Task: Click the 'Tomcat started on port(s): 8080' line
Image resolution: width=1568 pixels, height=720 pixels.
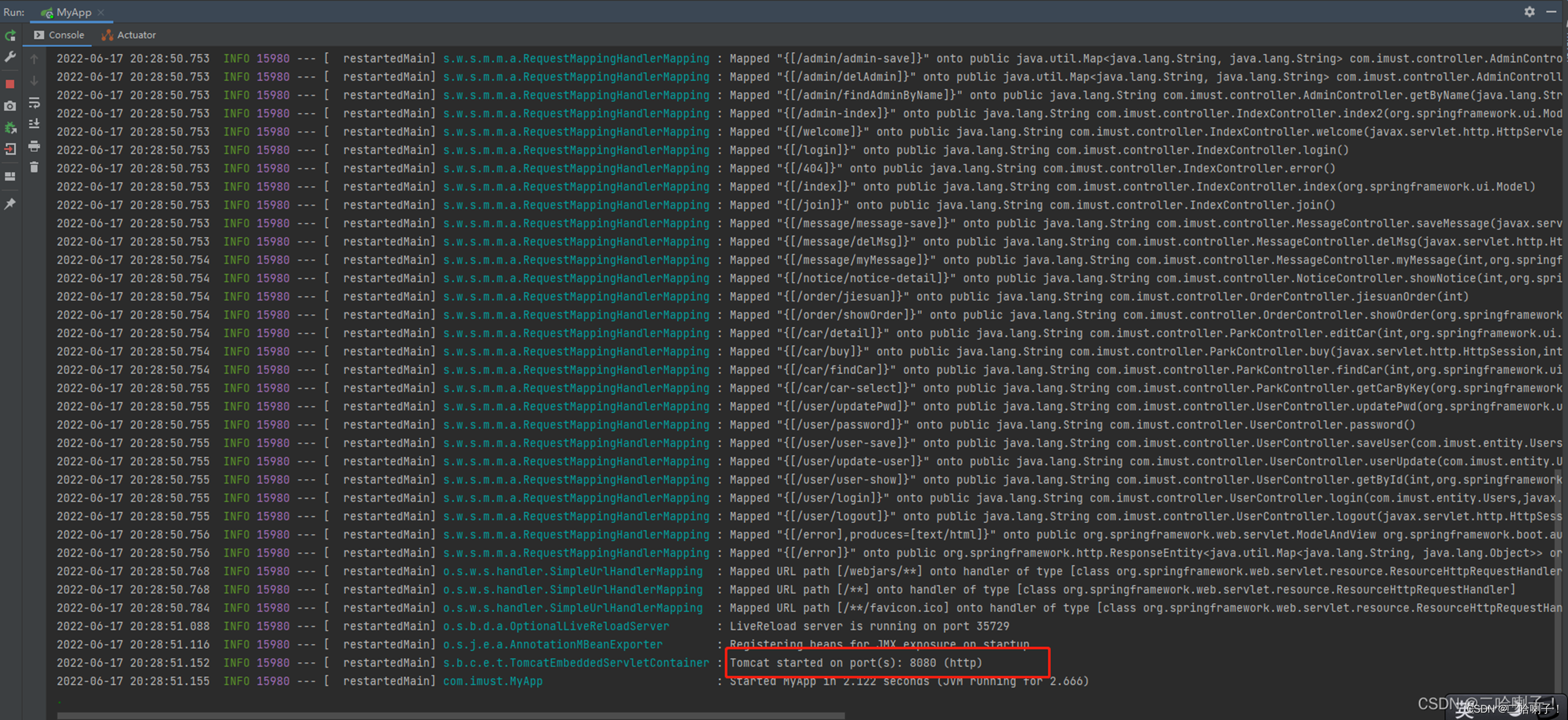Action: tap(855, 663)
